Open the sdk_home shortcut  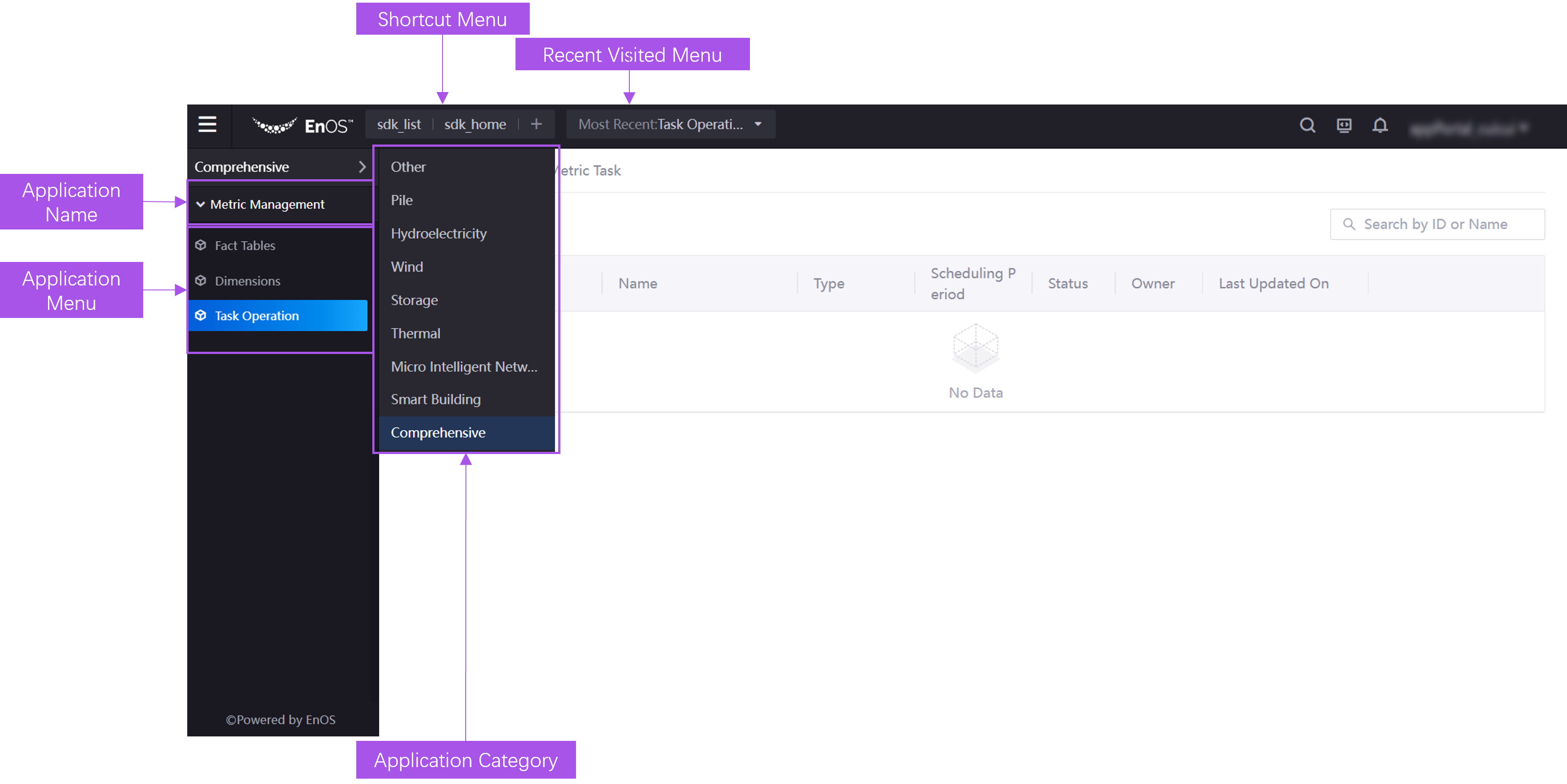point(475,124)
